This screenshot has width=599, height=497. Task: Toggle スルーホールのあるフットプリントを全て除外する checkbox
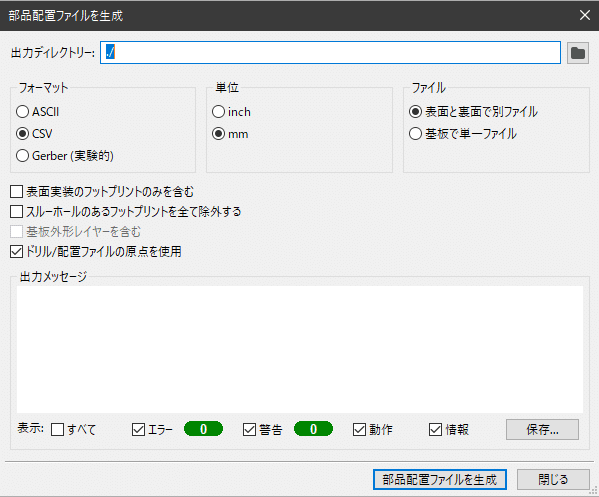coord(16,212)
